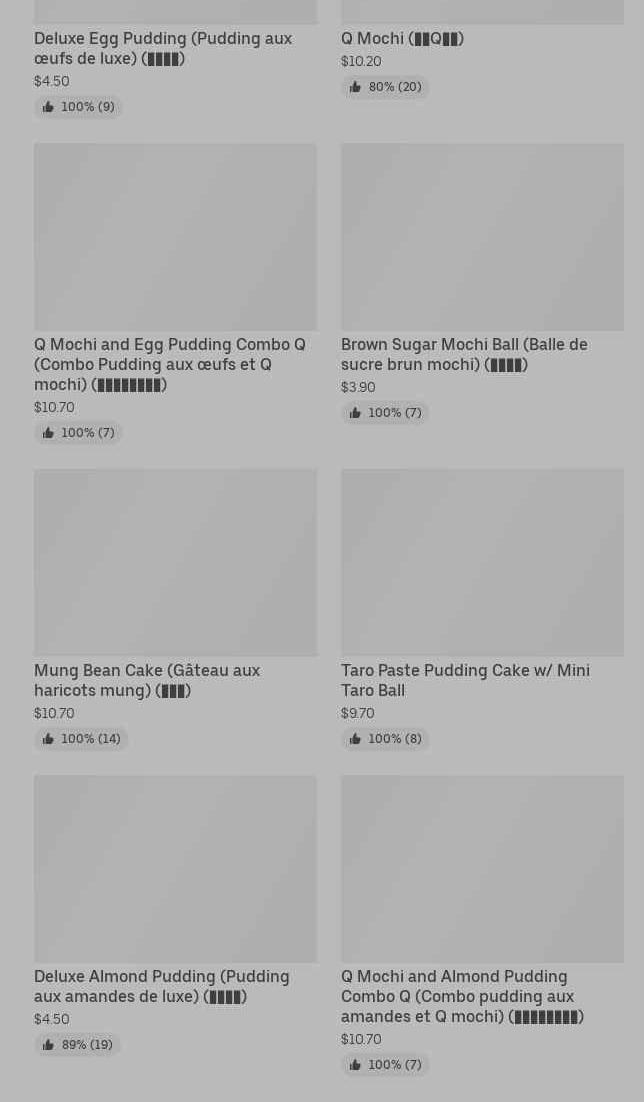
Task: Click thumbs-up rating for Mung Bean Cake
Action: pyautogui.click(x=82, y=739)
